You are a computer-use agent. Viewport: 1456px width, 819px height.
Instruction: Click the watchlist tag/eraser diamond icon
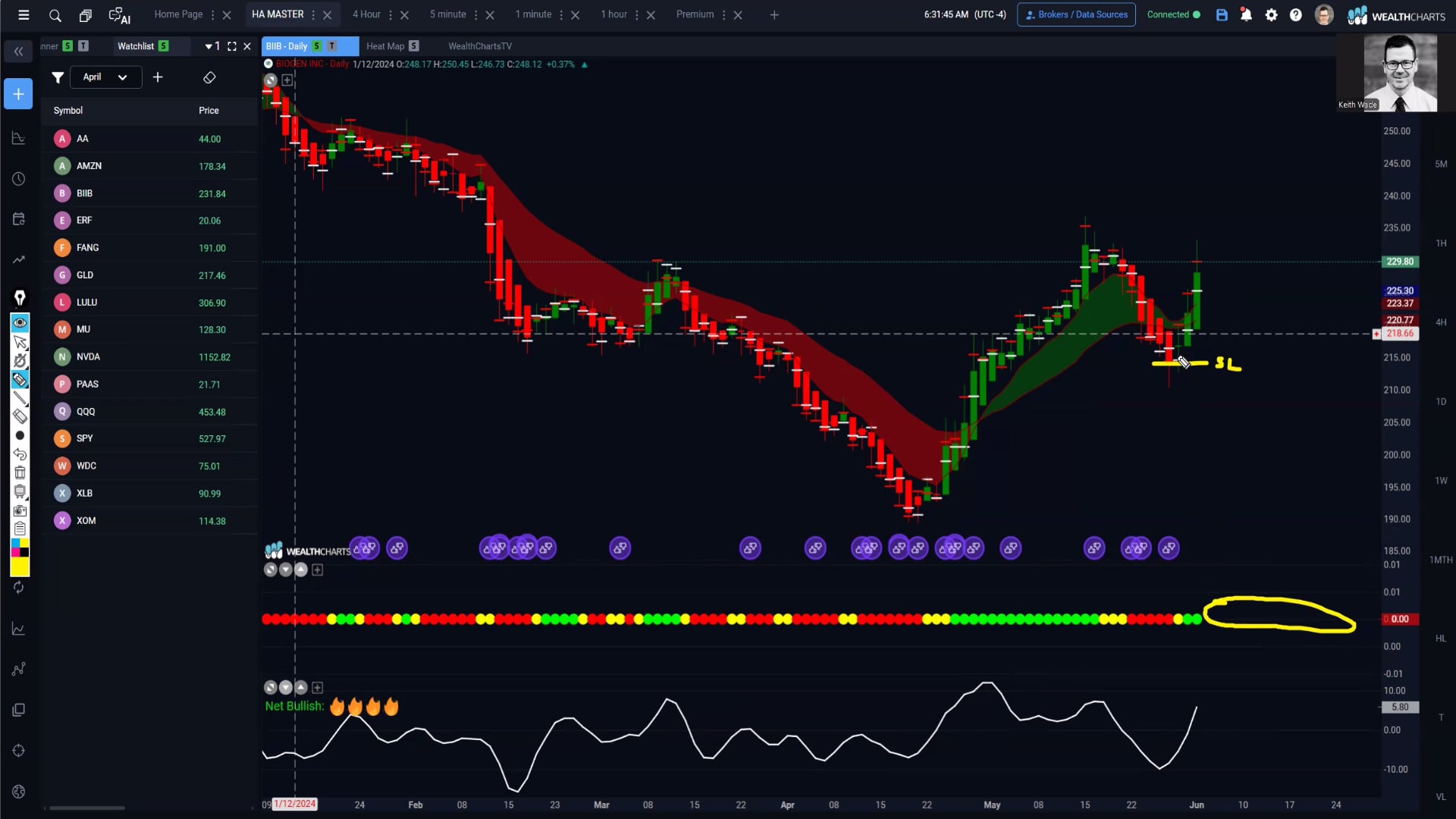click(209, 77)
